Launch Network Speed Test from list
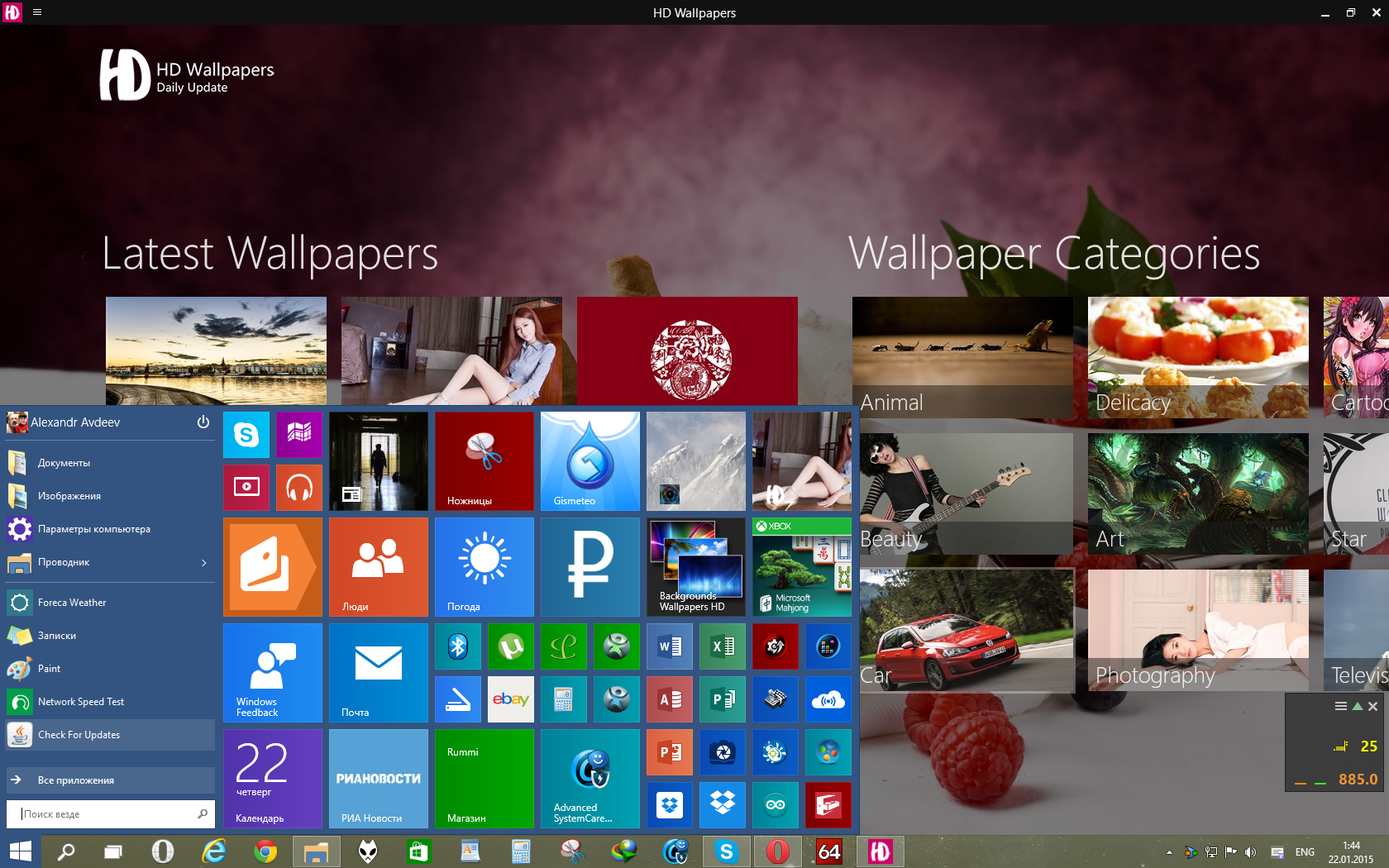Screen dimensions: 1389x868 [111, 702]
